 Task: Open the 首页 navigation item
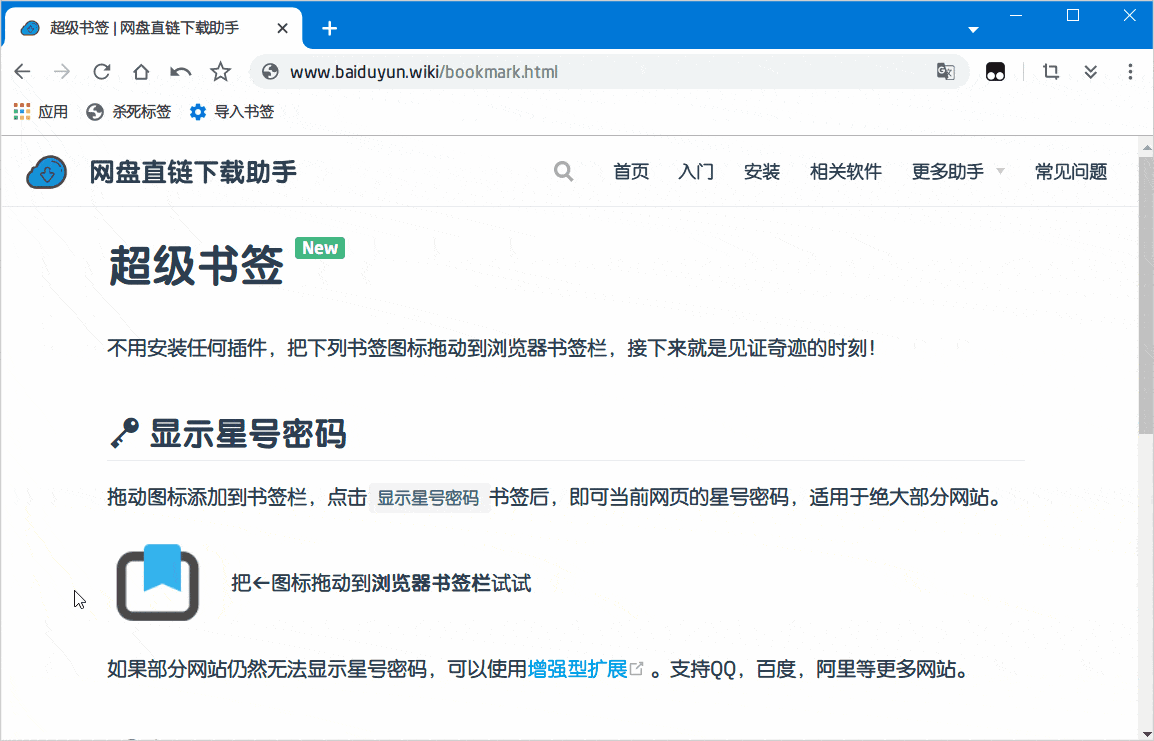click(x=631, y=171)
